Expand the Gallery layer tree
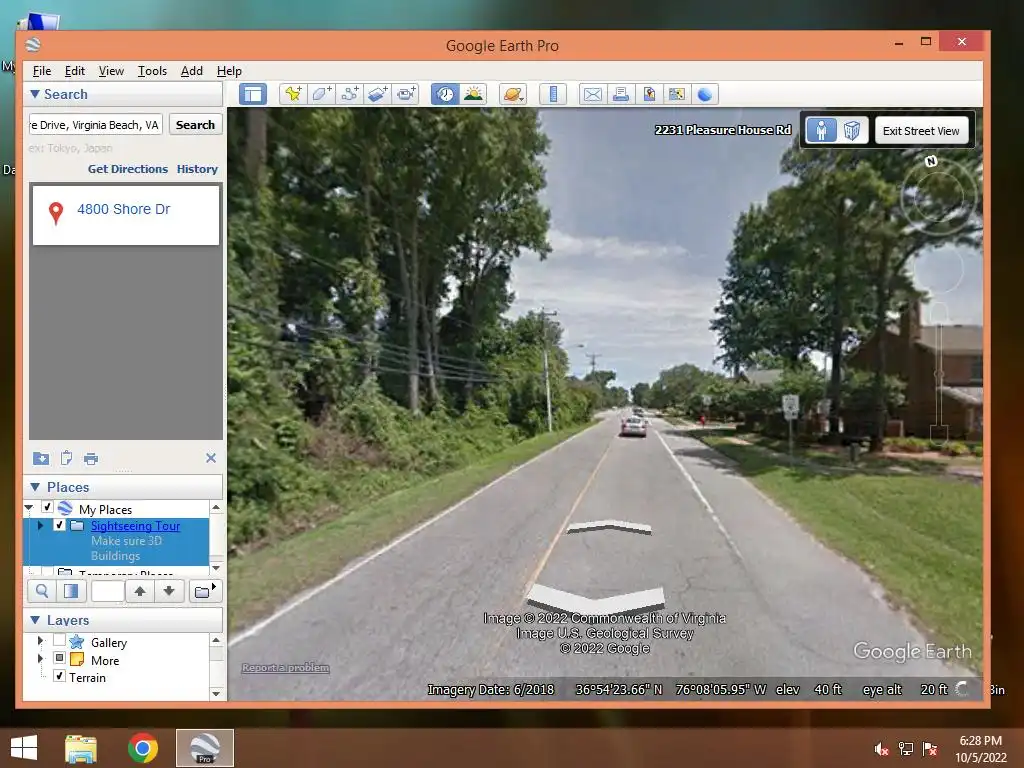1024x768 pixels. (40, 641)
